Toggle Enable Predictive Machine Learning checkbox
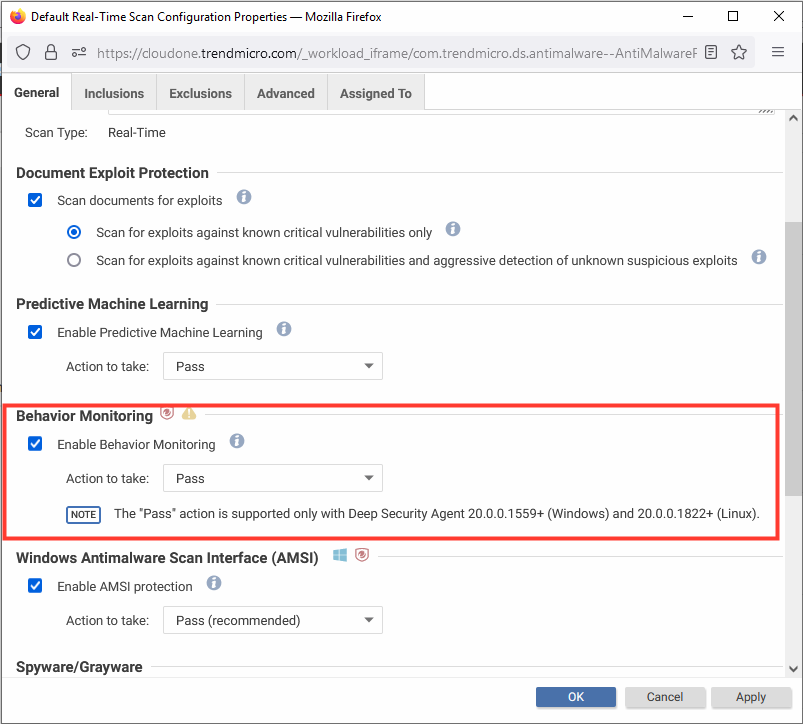This screenshot has width=803, height=724. tap(35, 332)
